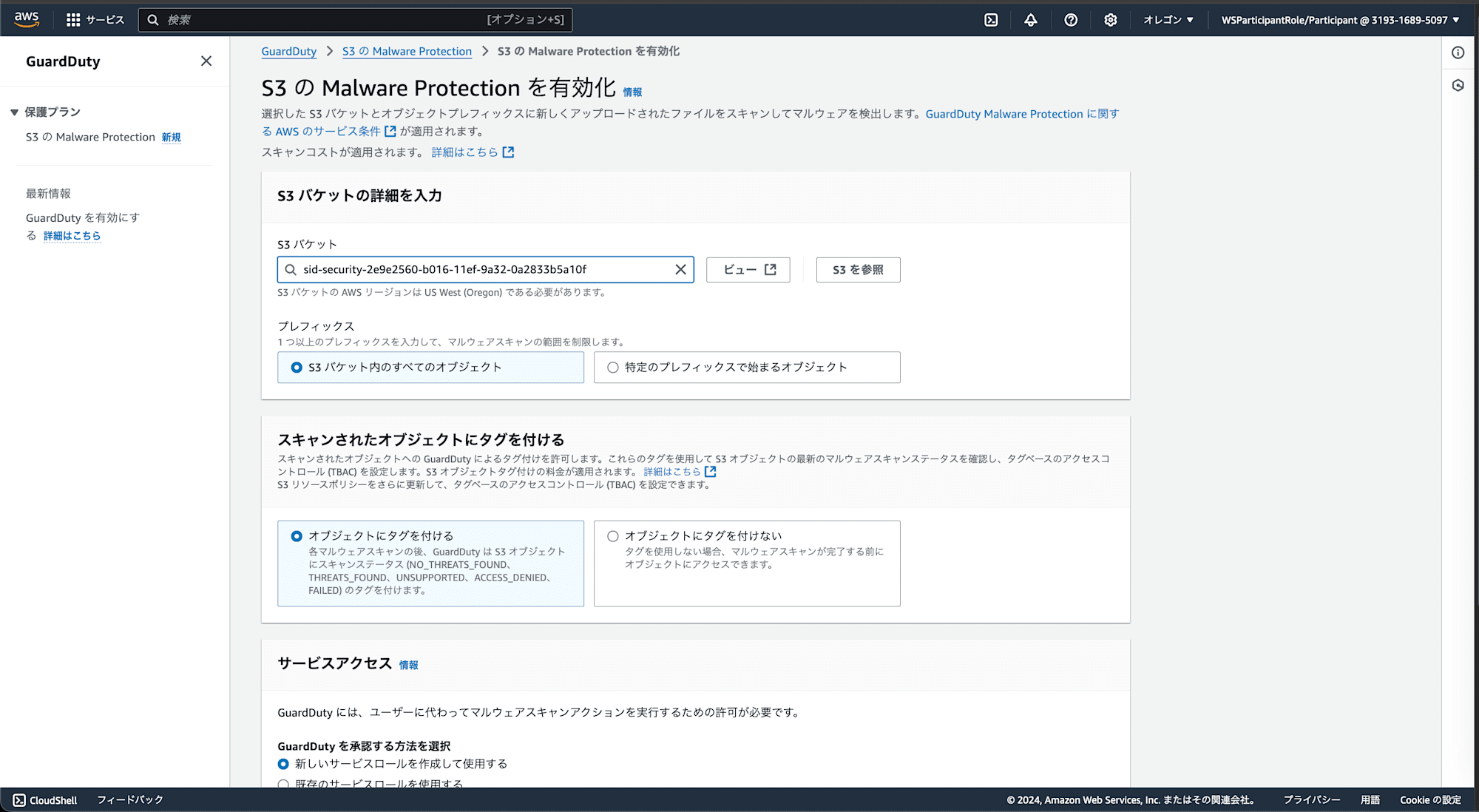
Task: Click the S3 を参照 button
Action: 858,270
